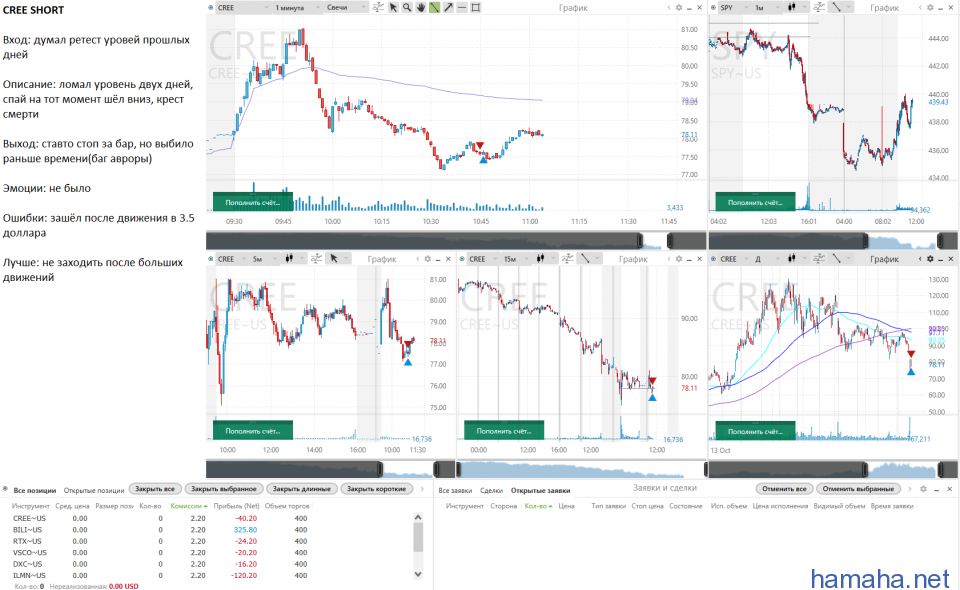
Task: Click link-window icon of the SPY chart
Action: pyautogui.click(x=714, y=7)
